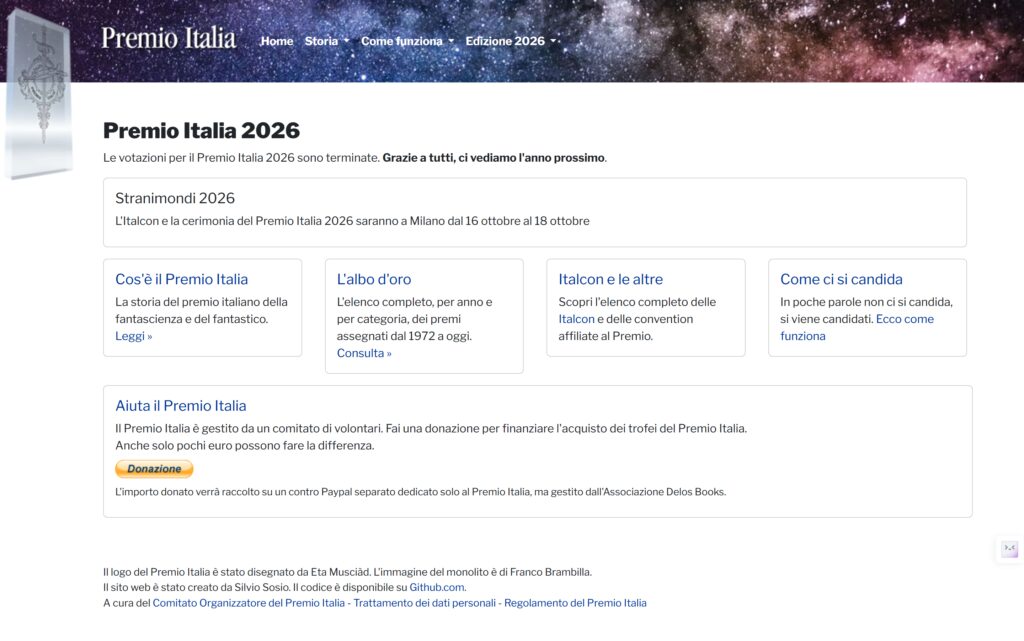This screenshot has width=1024, height=641.
Task: Expand the Come funziona dropdown menu
Action: (x=407, y=41)
